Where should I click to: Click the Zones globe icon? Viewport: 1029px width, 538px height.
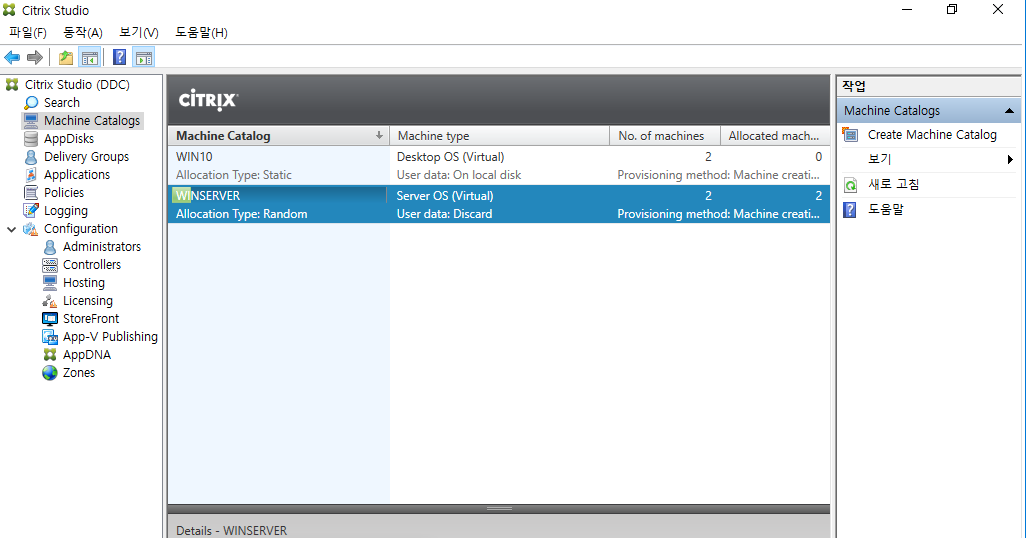(x=50, y=373)
